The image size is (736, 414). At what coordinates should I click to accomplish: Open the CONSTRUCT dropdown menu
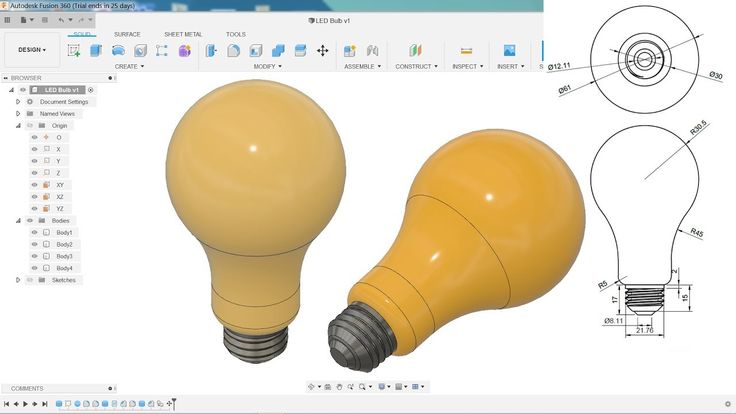[x=416, y=67]
